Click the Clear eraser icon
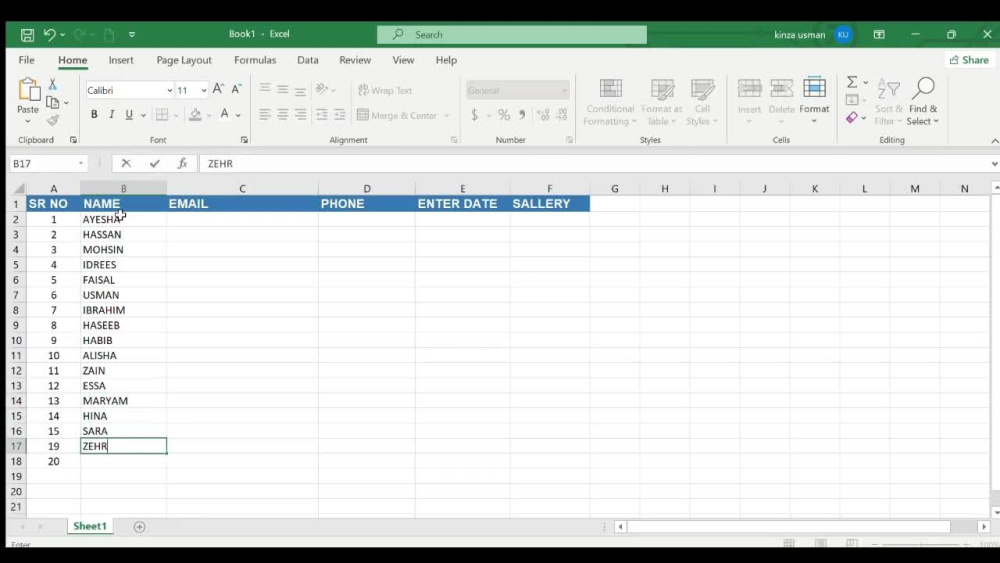This screenshot has width=1000, height=563. [x=851, y=117]
